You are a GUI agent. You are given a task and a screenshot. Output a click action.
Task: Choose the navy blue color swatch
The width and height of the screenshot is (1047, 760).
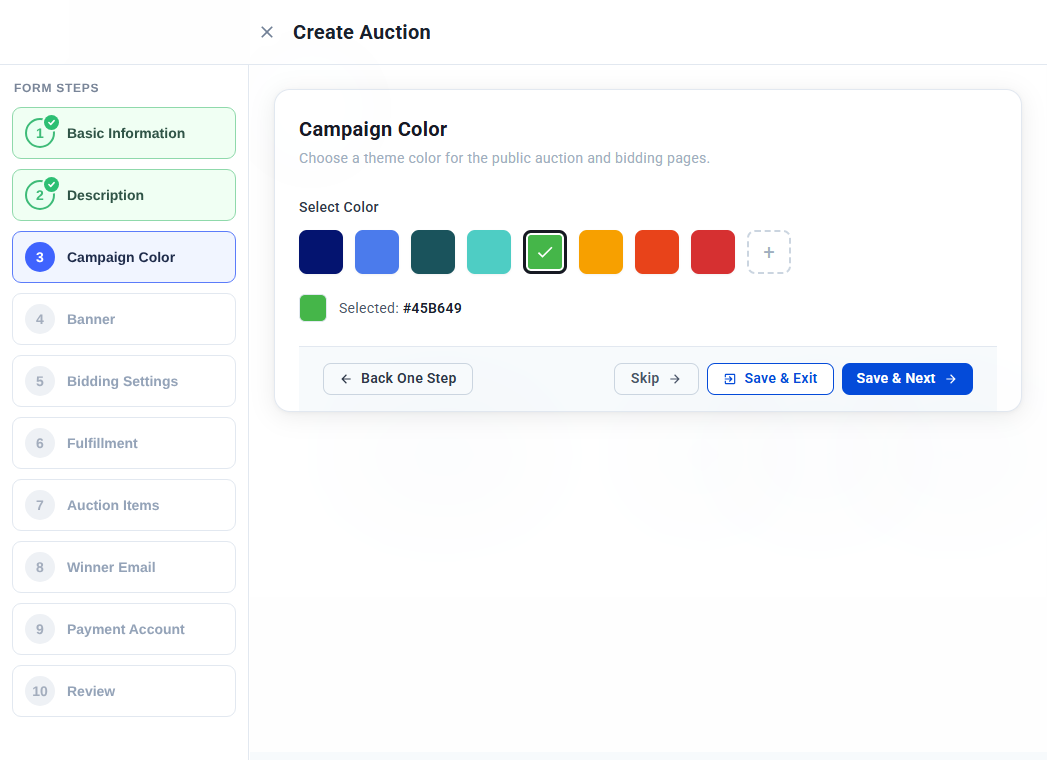pos(321,252)
